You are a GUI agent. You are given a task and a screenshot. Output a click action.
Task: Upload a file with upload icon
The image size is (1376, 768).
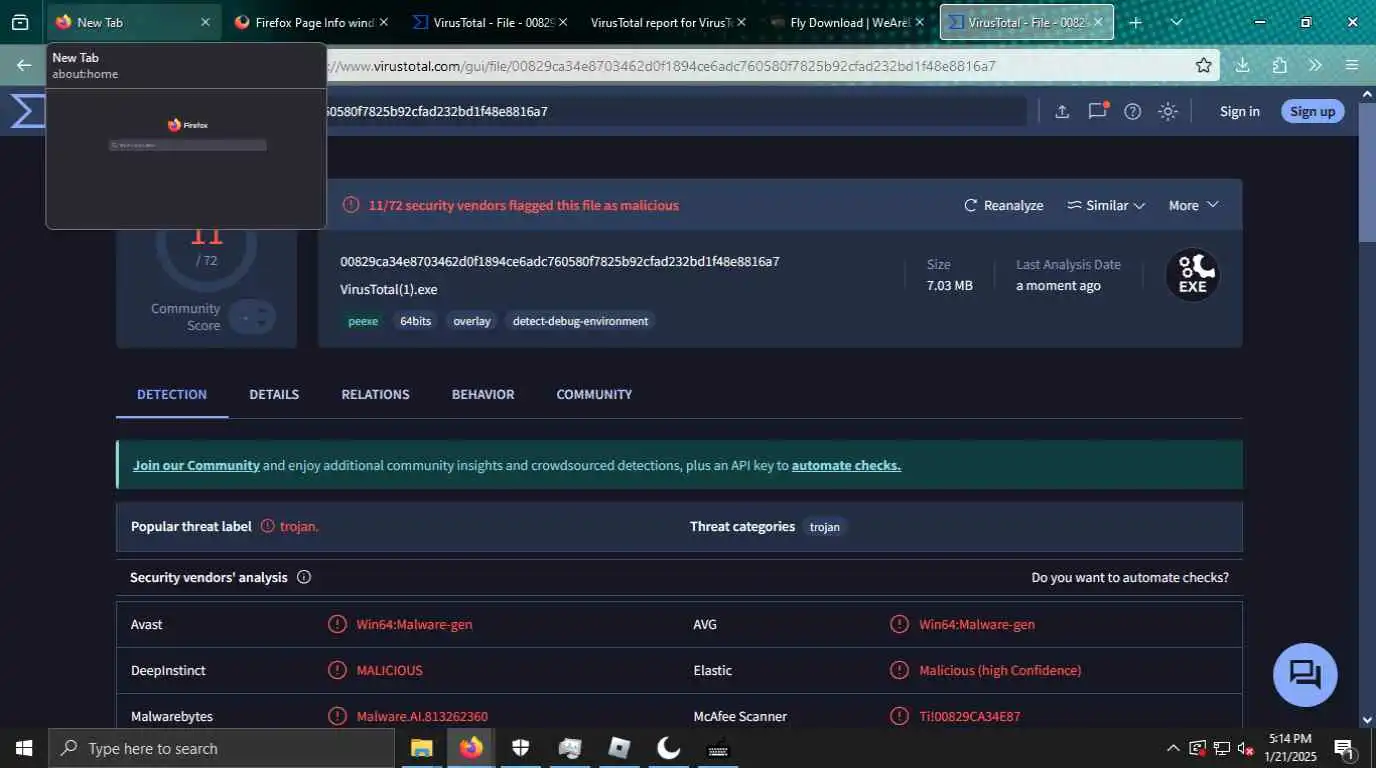[x=1062, y=111]
